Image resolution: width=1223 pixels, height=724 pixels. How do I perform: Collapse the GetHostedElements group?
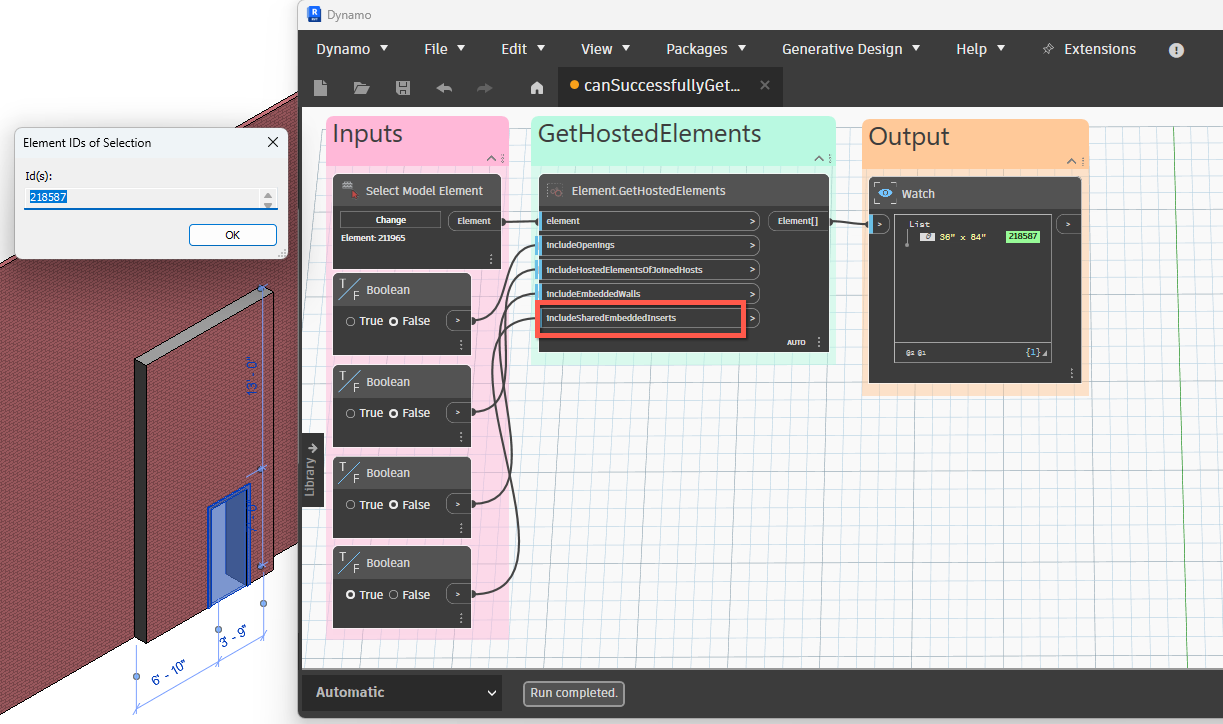click(817, 159)
